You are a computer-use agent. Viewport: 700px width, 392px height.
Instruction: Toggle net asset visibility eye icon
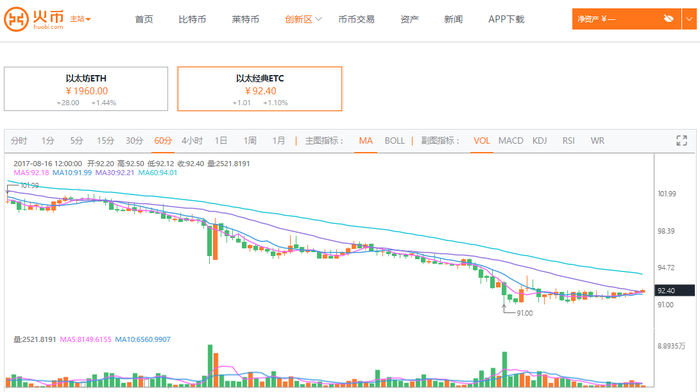click(x=668, y=19)
